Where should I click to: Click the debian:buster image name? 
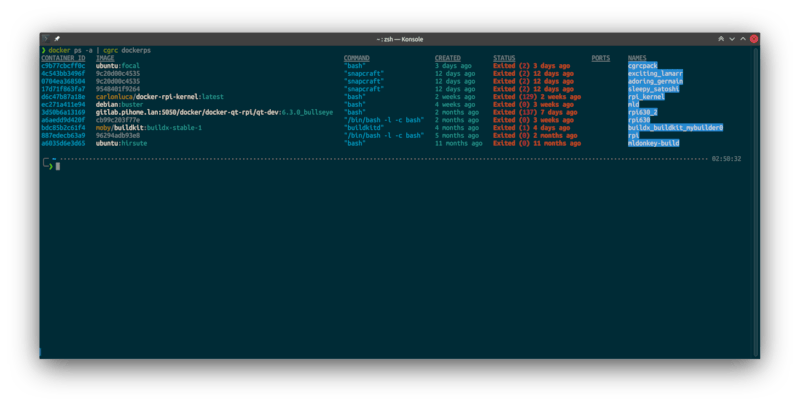pyautogui.click(x=120, y=105)
